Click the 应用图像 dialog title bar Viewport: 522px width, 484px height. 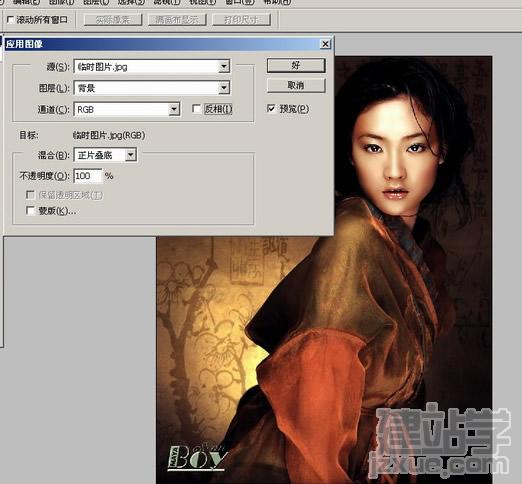168,44
